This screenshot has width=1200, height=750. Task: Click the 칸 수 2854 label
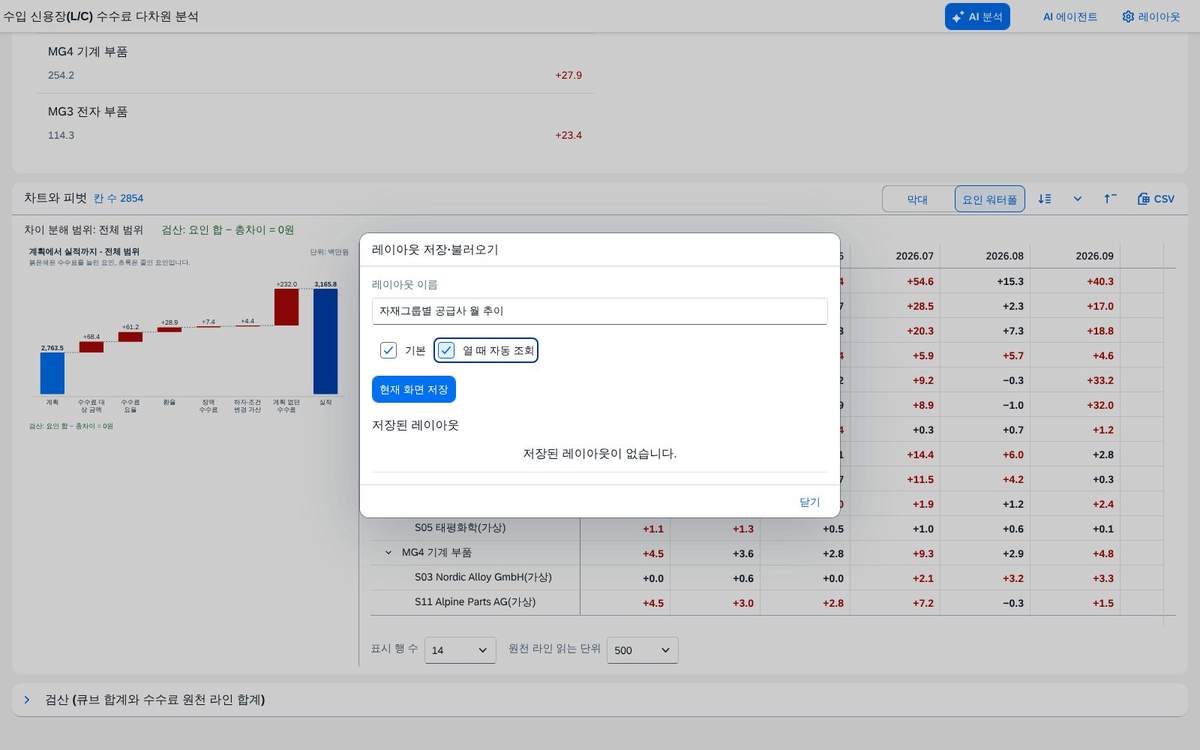118,199
